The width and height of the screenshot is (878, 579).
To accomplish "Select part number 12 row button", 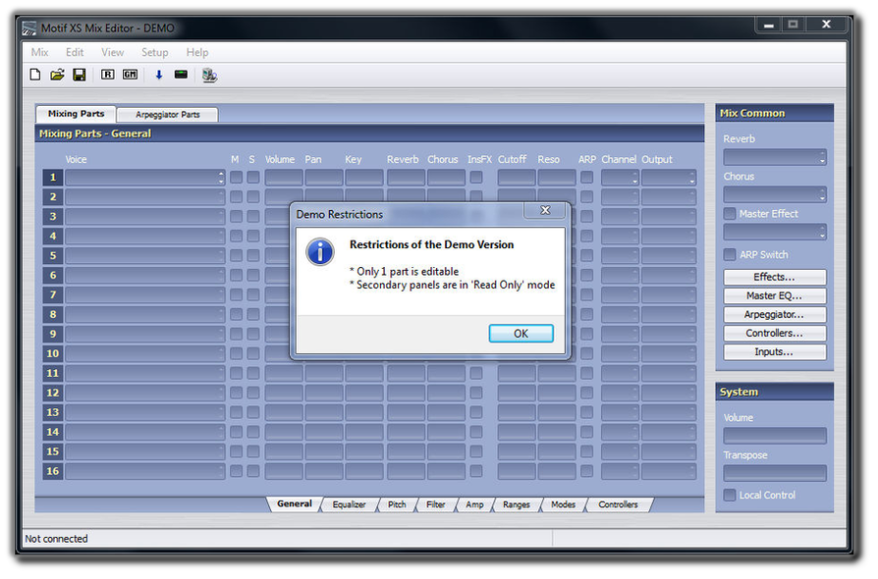I will [53, 393].
